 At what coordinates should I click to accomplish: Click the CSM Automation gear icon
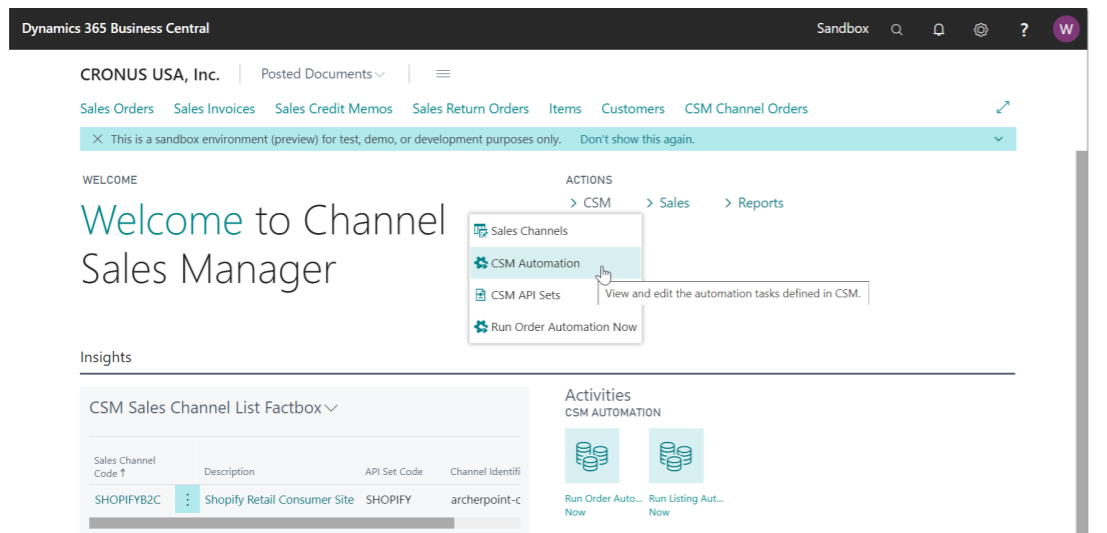click(481, 263)
